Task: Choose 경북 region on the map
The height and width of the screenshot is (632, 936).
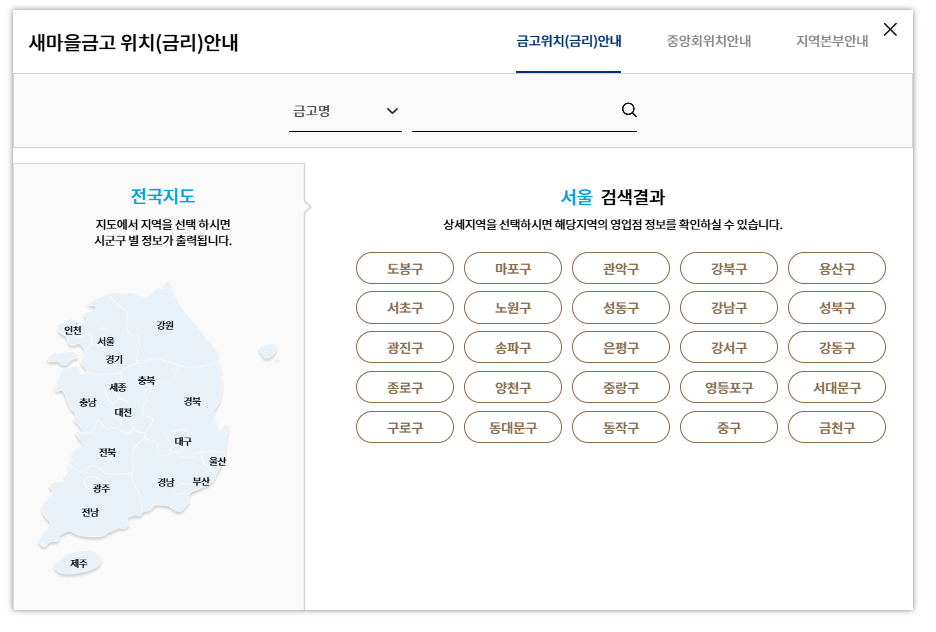Action: (x=192, y=401)
